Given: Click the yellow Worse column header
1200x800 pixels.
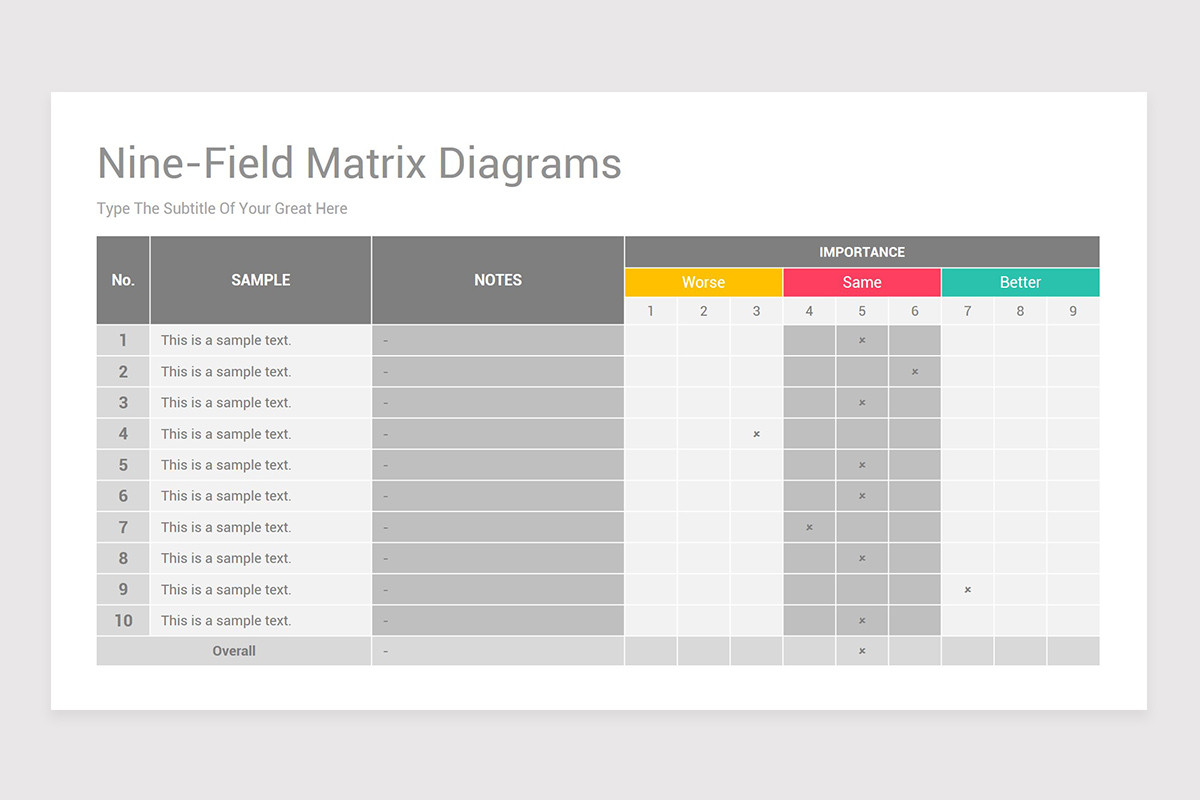Looking at the screenshot, I should tap(703, 282).
